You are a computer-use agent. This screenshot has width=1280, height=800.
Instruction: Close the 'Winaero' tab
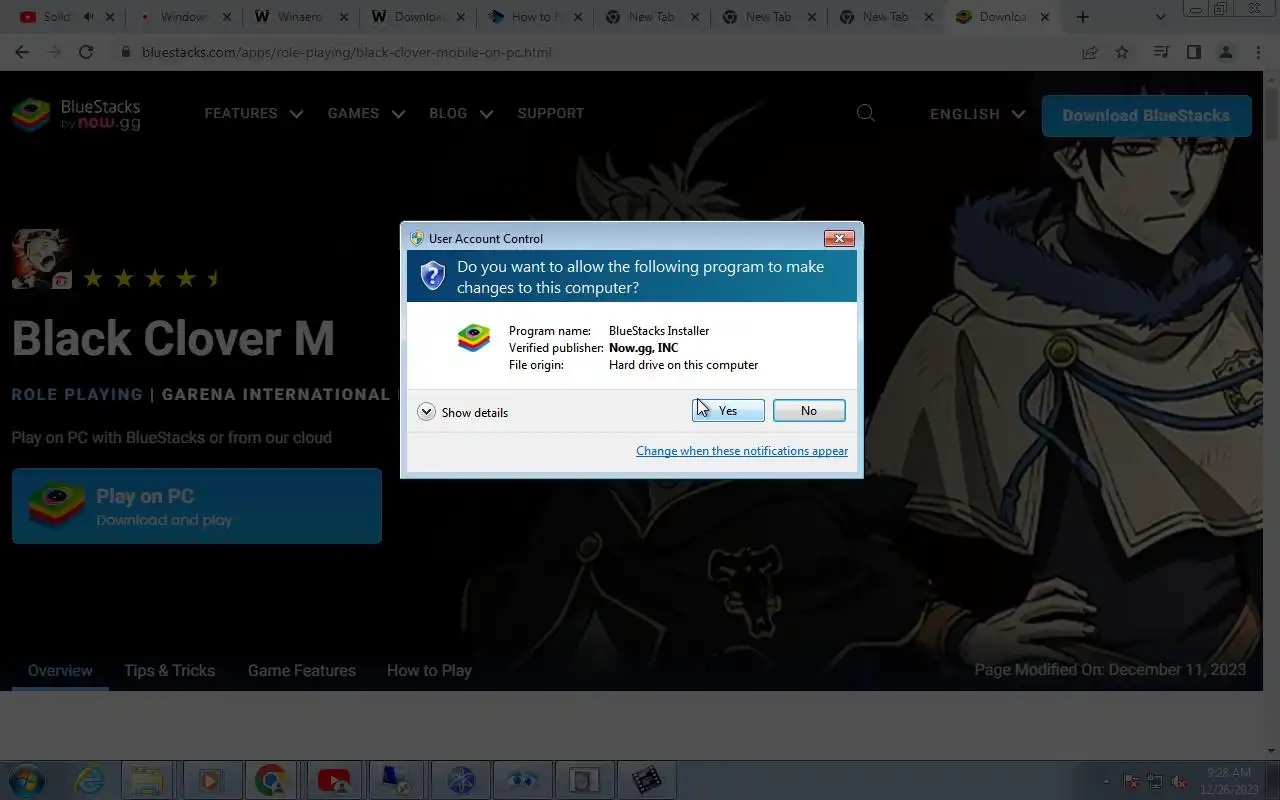[343, 17]
